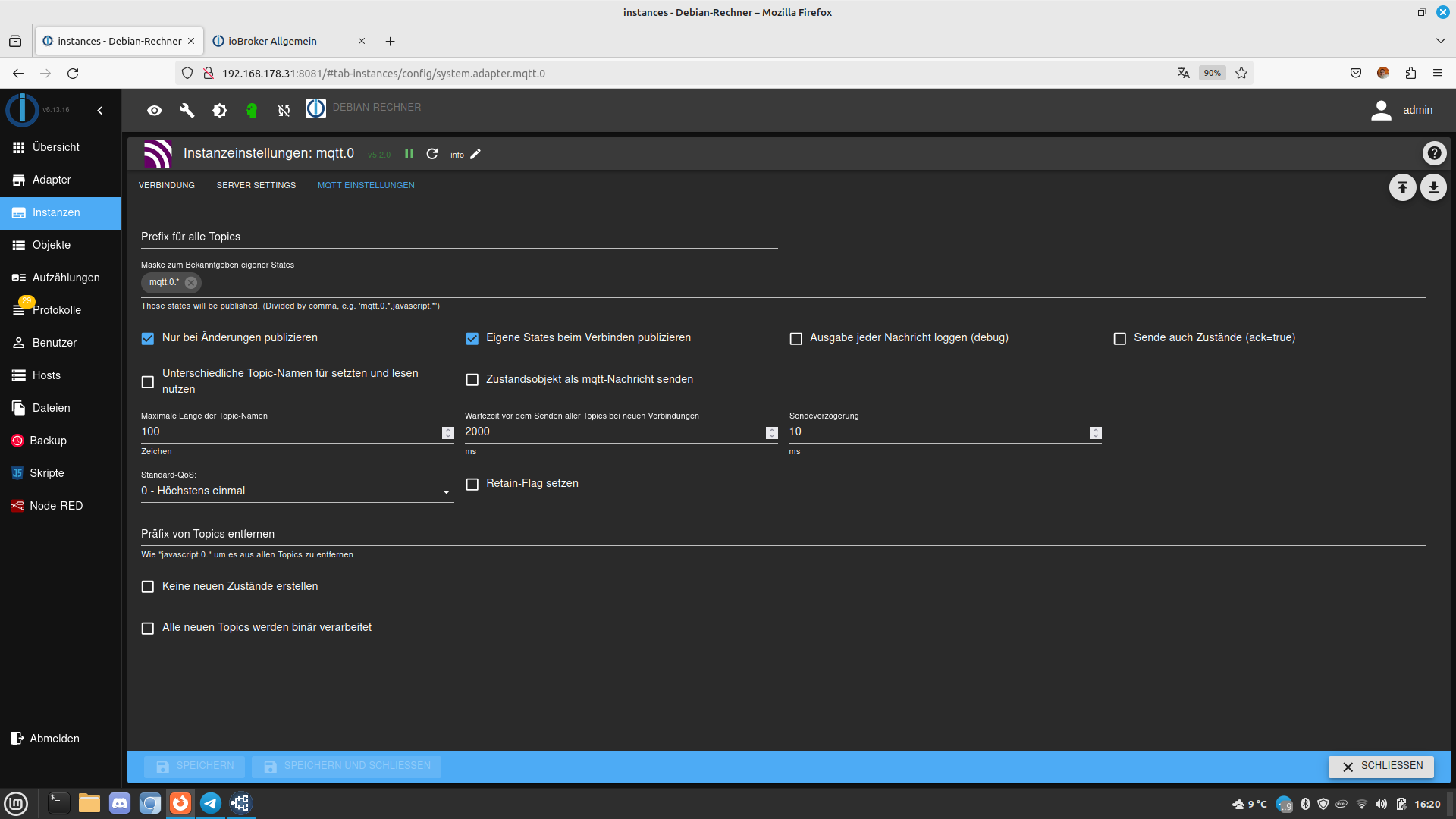The height and width of the screenshot is (819, 1456).
Task: Click the Schliessen button
Action: tap(1381, 766)
